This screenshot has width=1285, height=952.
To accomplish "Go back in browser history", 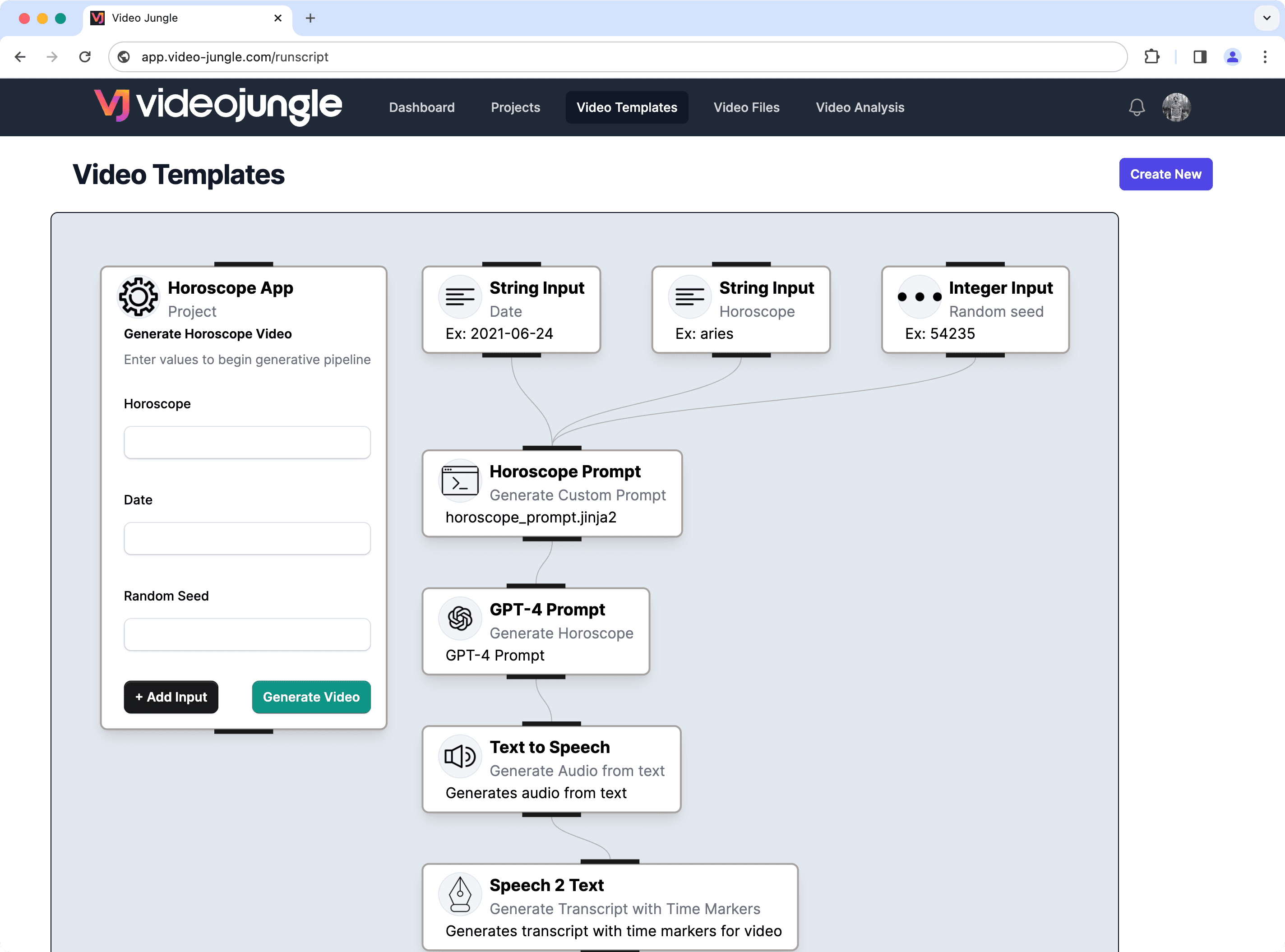I will [20, 56].
